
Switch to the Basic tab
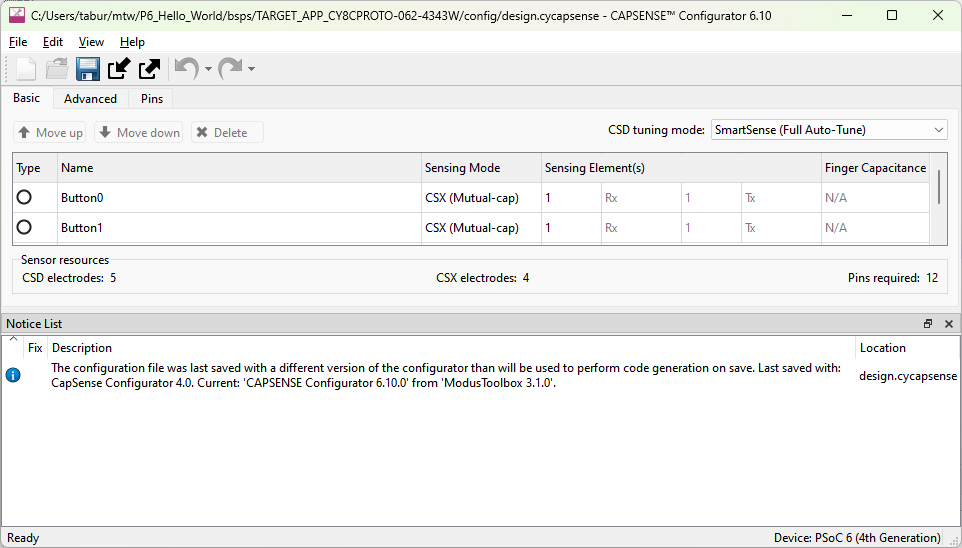(x=26, y=98)
